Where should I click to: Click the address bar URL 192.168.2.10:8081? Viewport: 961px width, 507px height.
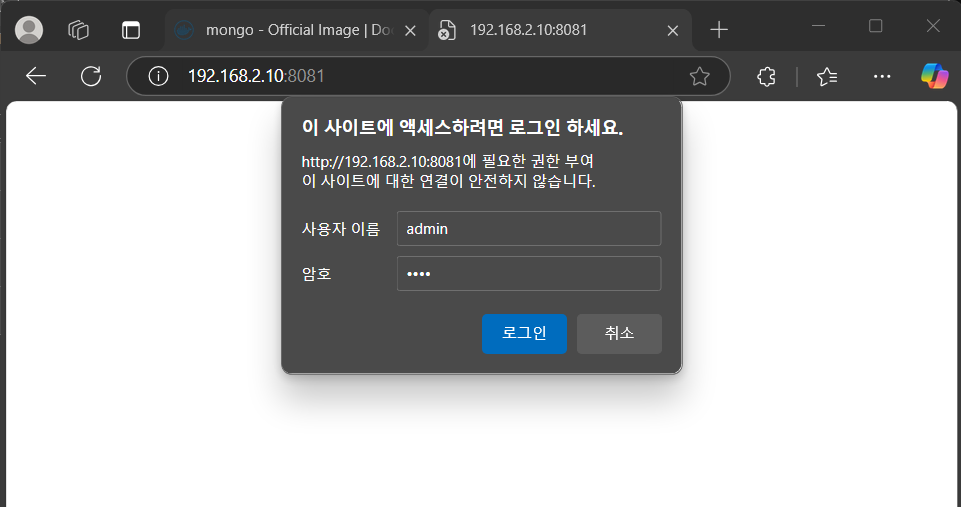[256, 76]
